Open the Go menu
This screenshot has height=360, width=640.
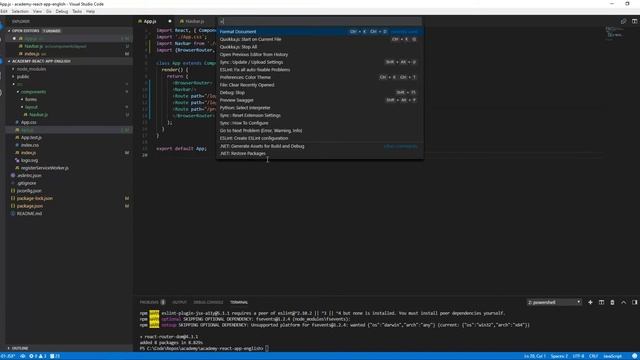point(49,11)
